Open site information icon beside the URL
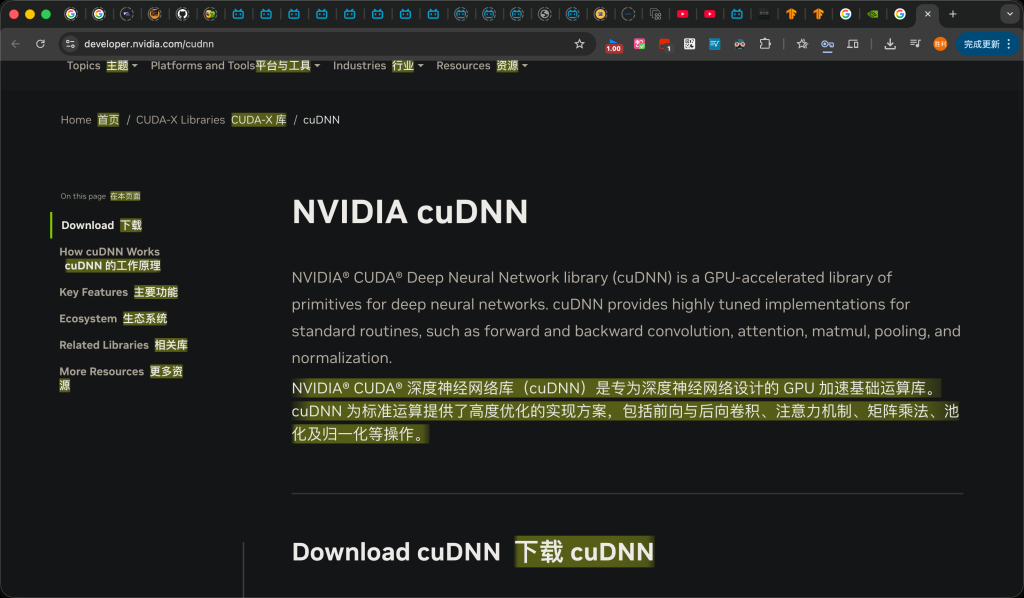 pyautogui.click(x=71, y=44)
